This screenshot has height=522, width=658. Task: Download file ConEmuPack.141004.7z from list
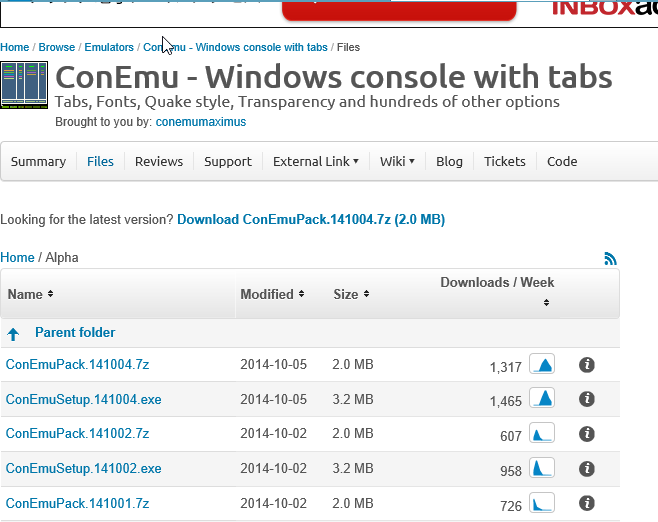pos(77,364)
